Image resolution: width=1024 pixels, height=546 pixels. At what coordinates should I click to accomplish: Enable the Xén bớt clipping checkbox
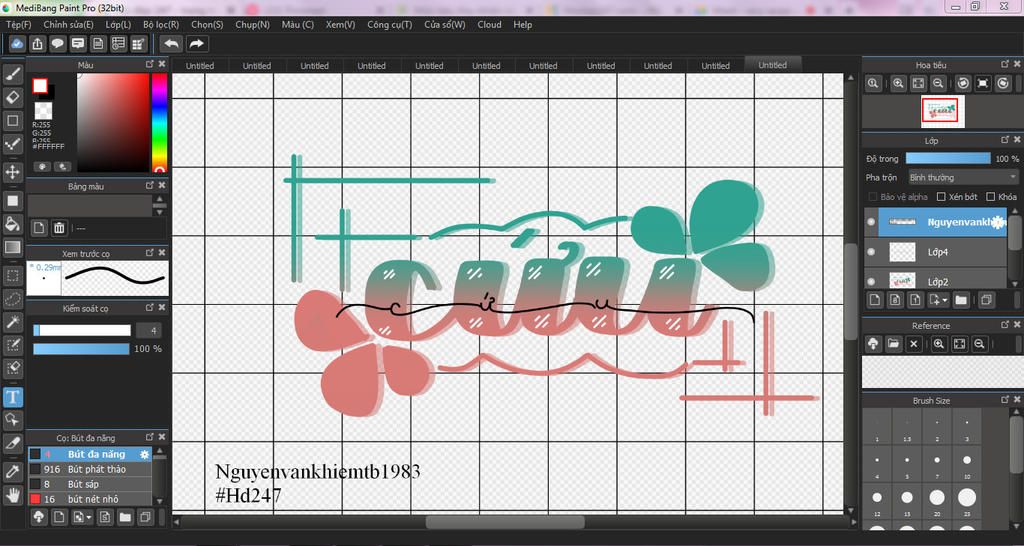[941, 197]
